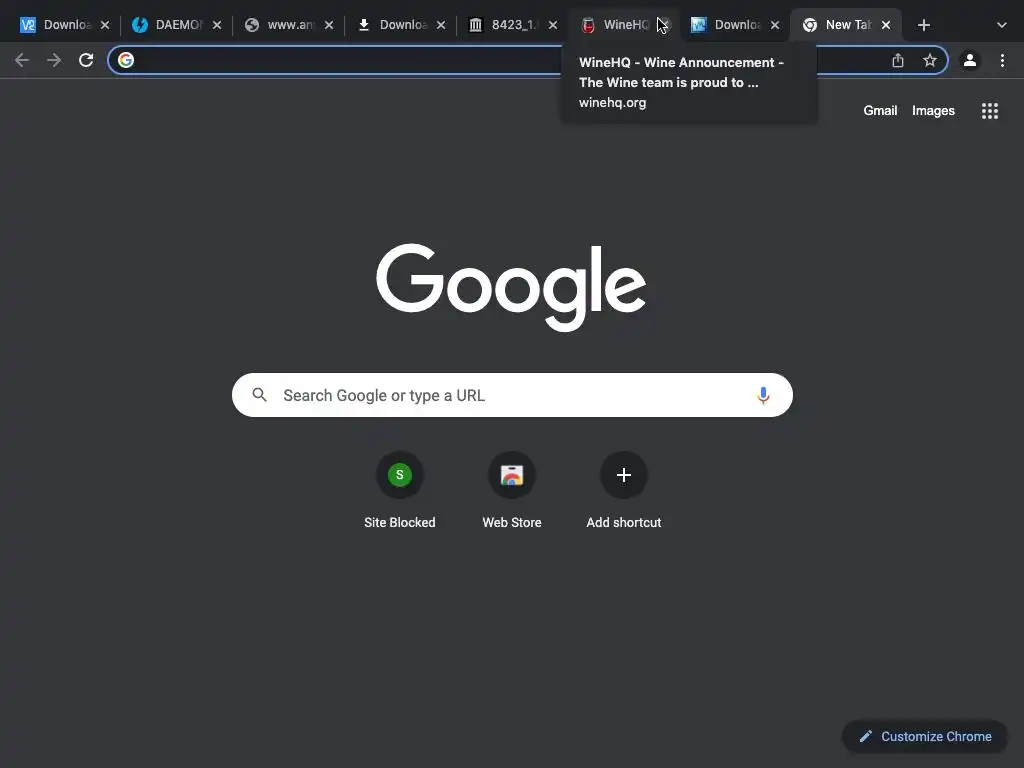Close the New Tab tab
1024x768 pixels.
click(x=886, y=25)
